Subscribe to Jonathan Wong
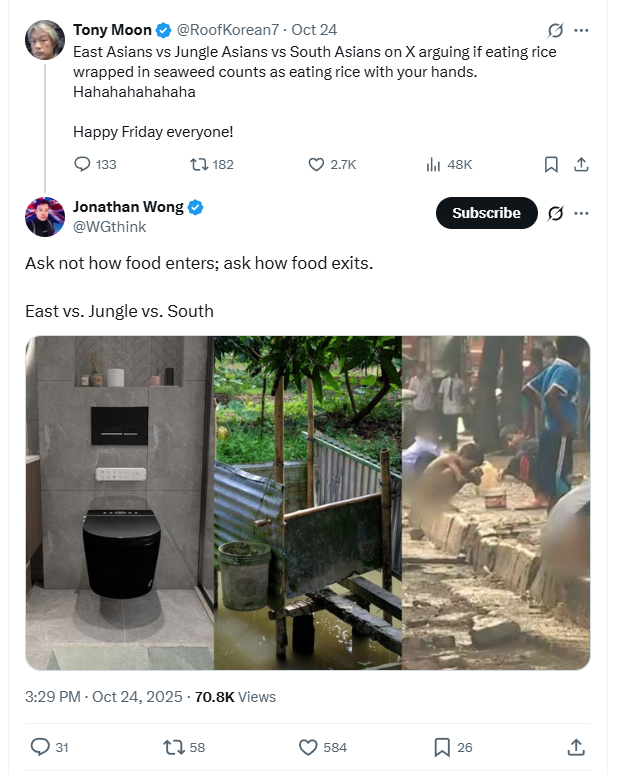Screen dimensions: 621x774 click(x=486, y=213)
